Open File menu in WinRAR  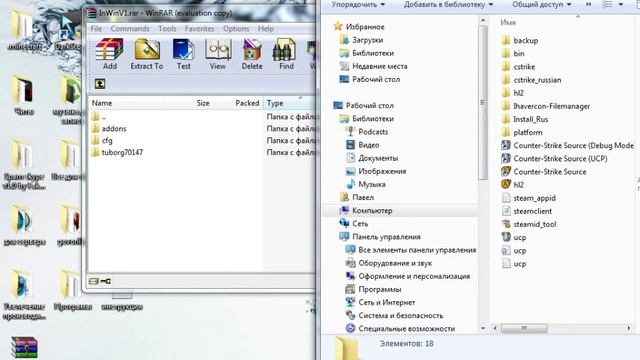point(96,29)
